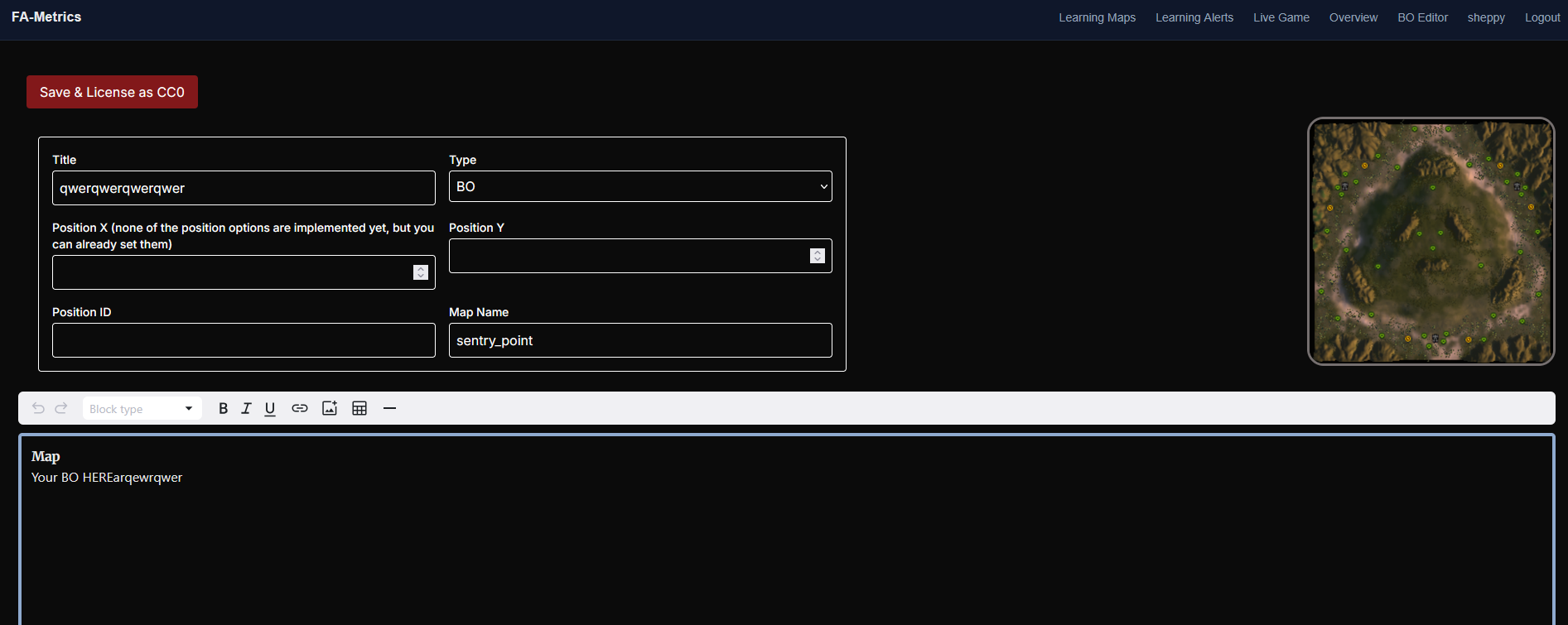Insert a table with the table icon
This screenshot has width=1568, height=625.
[x=359, y=408]
